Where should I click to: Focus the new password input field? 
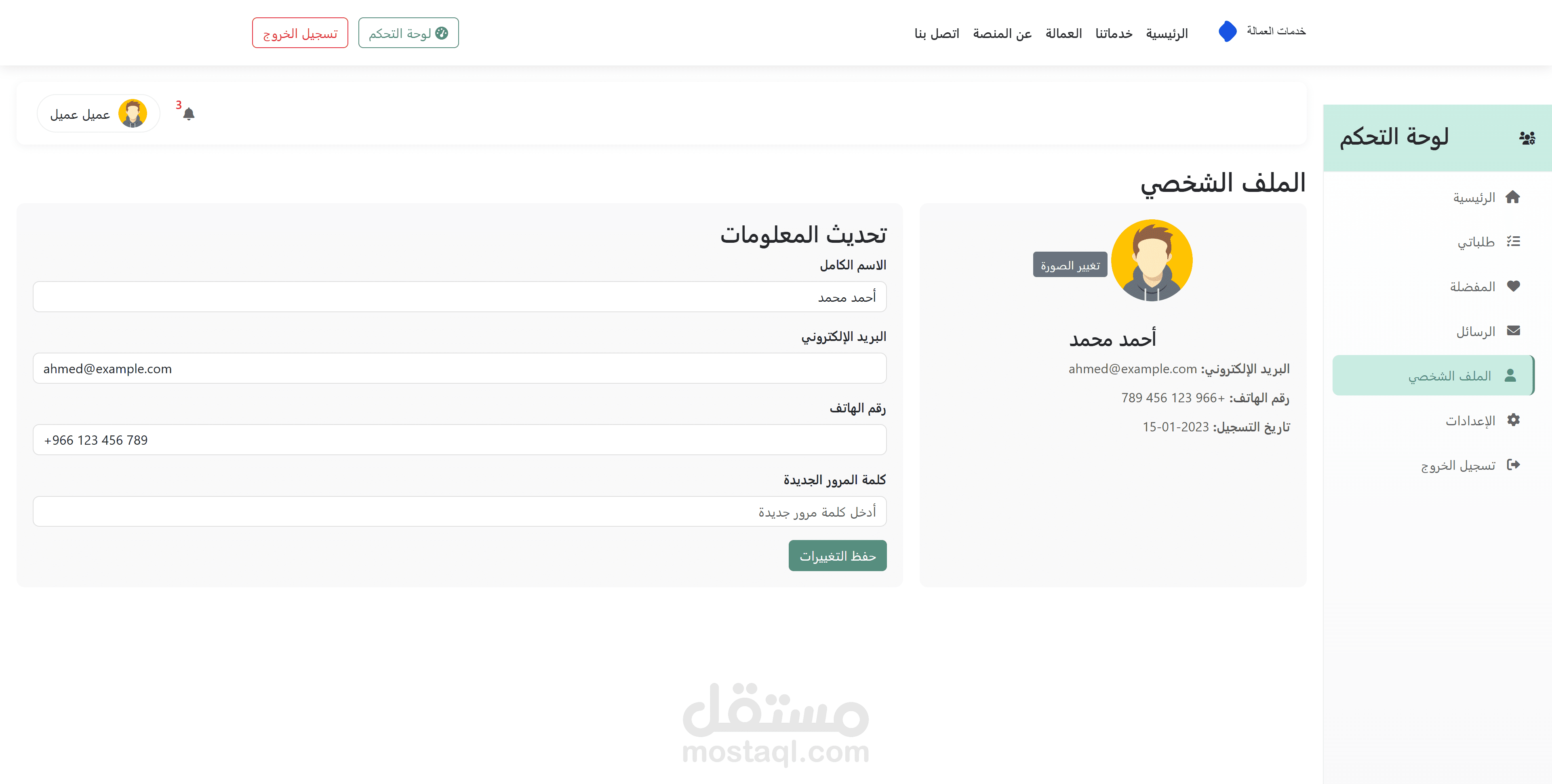(x=459, y=511)
